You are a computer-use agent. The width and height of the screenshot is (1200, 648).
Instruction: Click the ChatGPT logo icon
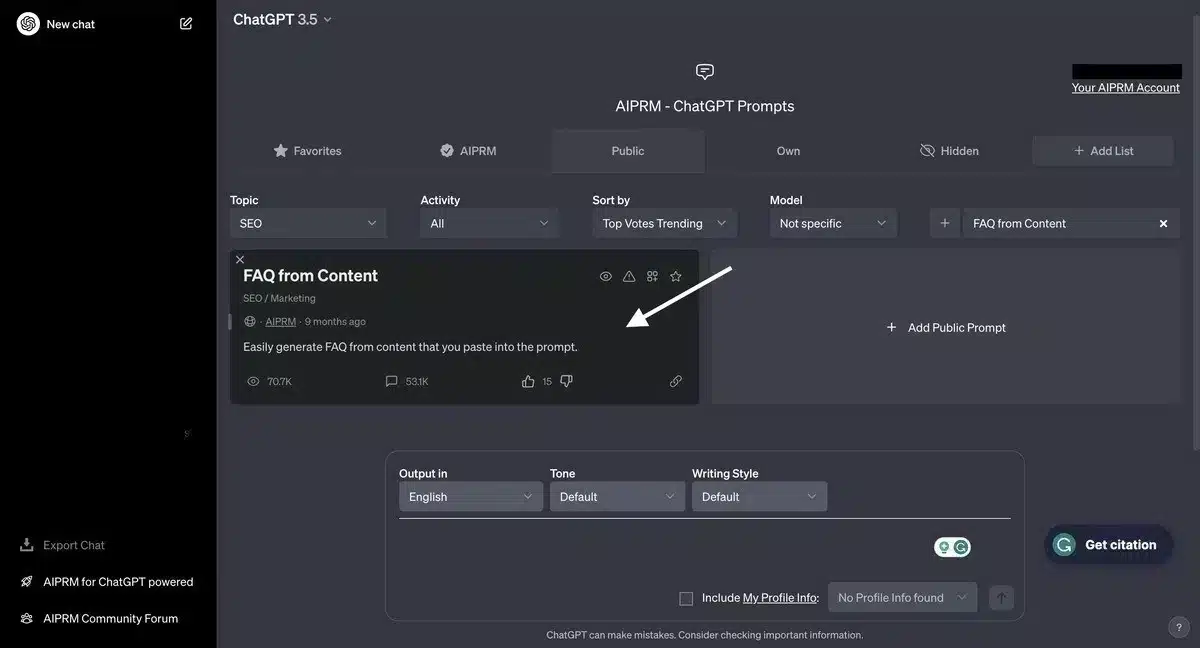click(28, 24)
